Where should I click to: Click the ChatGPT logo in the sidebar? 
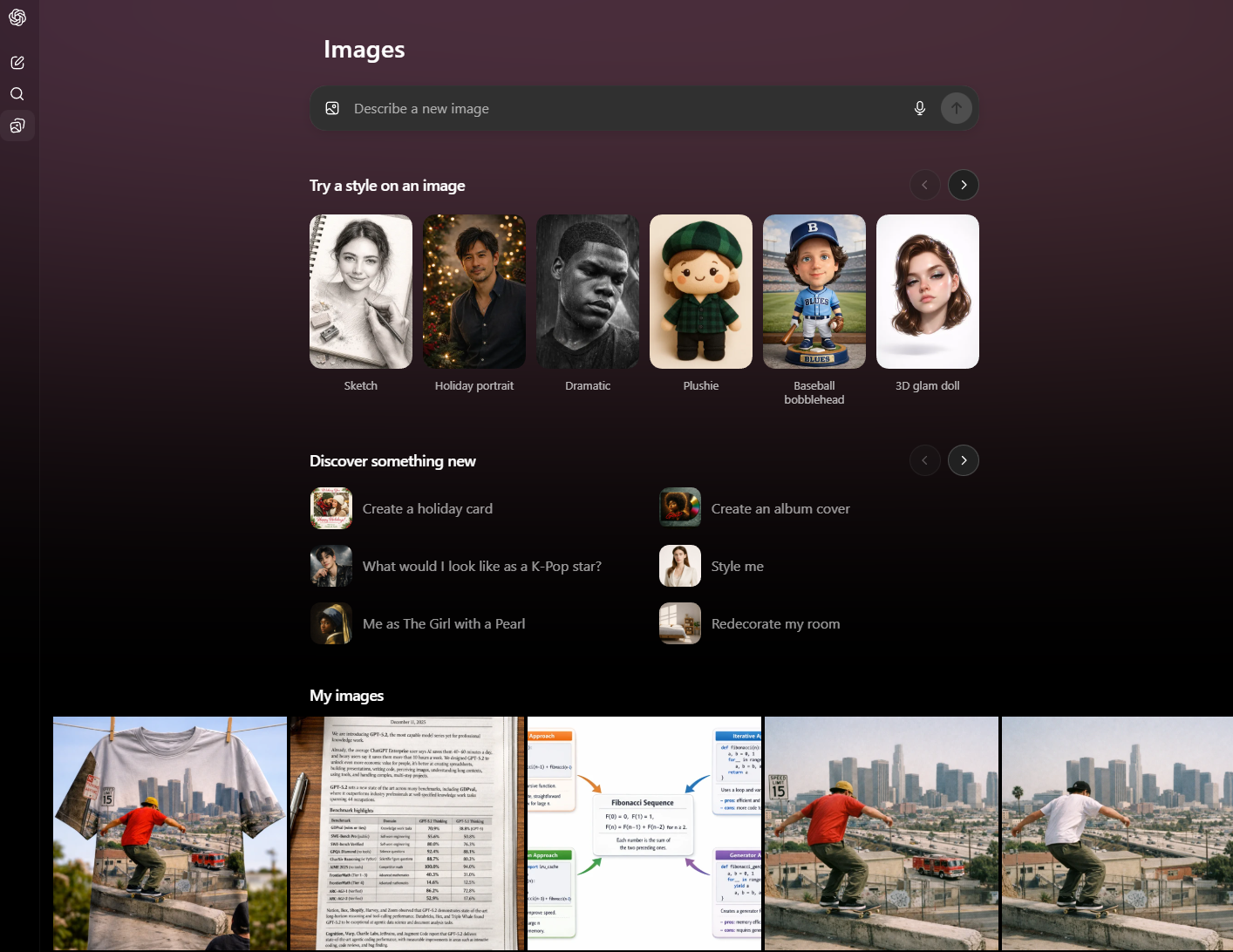tap(17, 17)
